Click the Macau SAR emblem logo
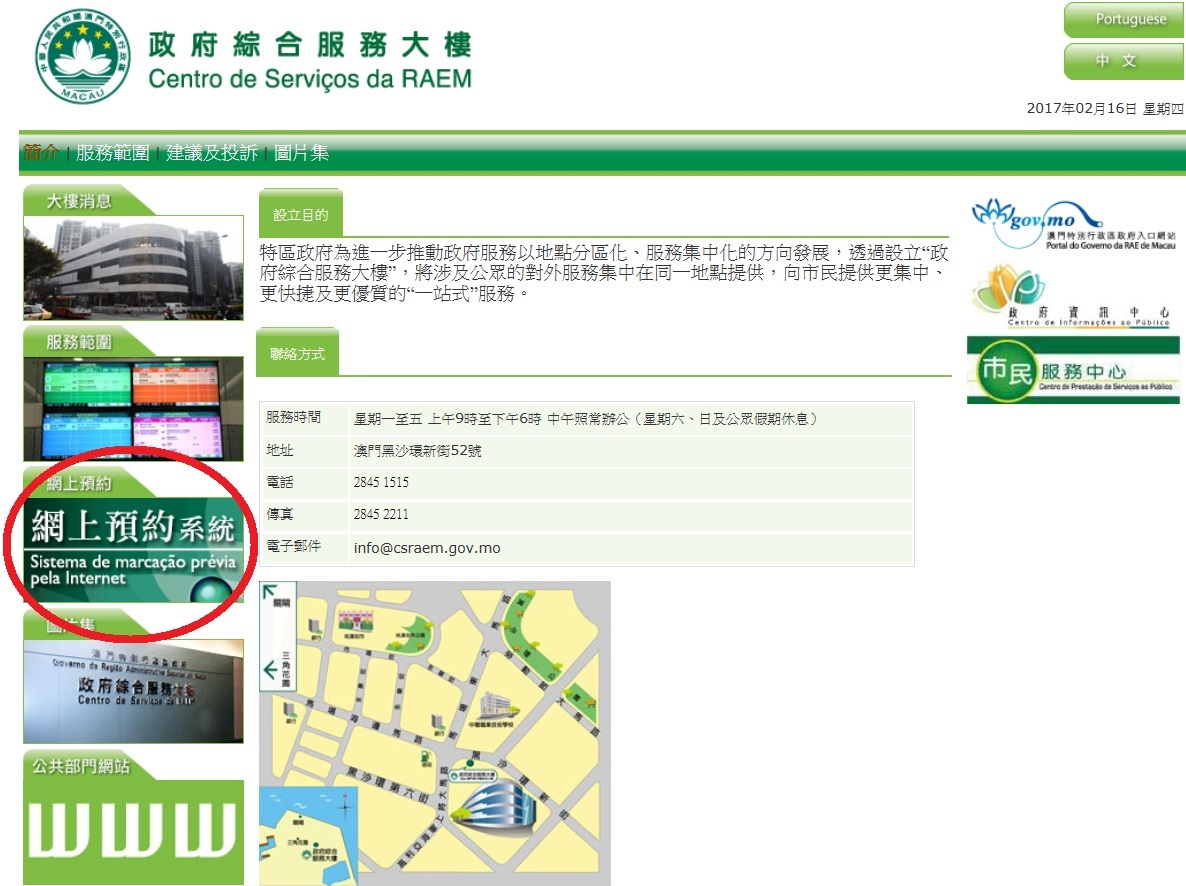 point(82,55)
